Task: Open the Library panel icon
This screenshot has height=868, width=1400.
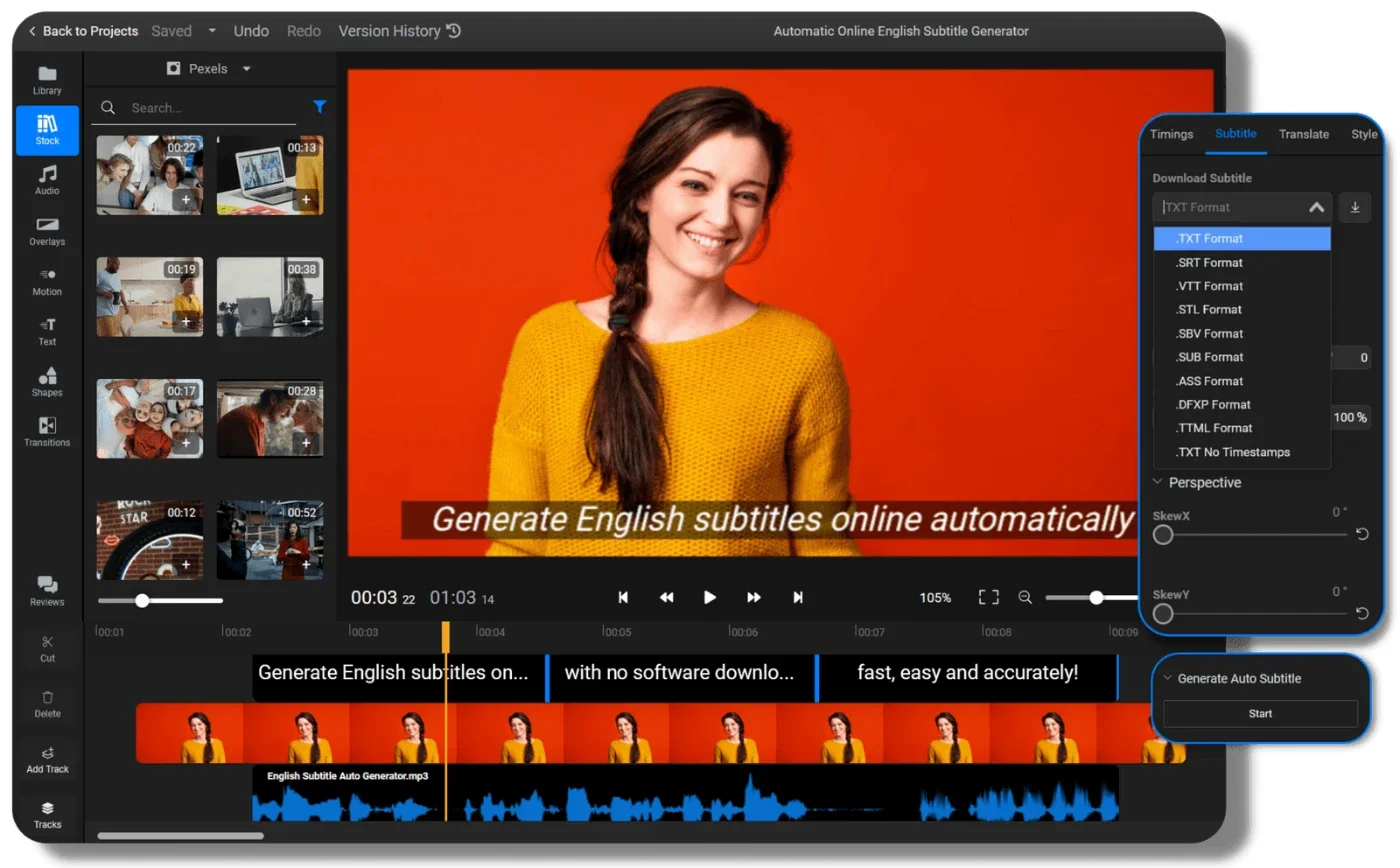Action: tap(47, 80)
